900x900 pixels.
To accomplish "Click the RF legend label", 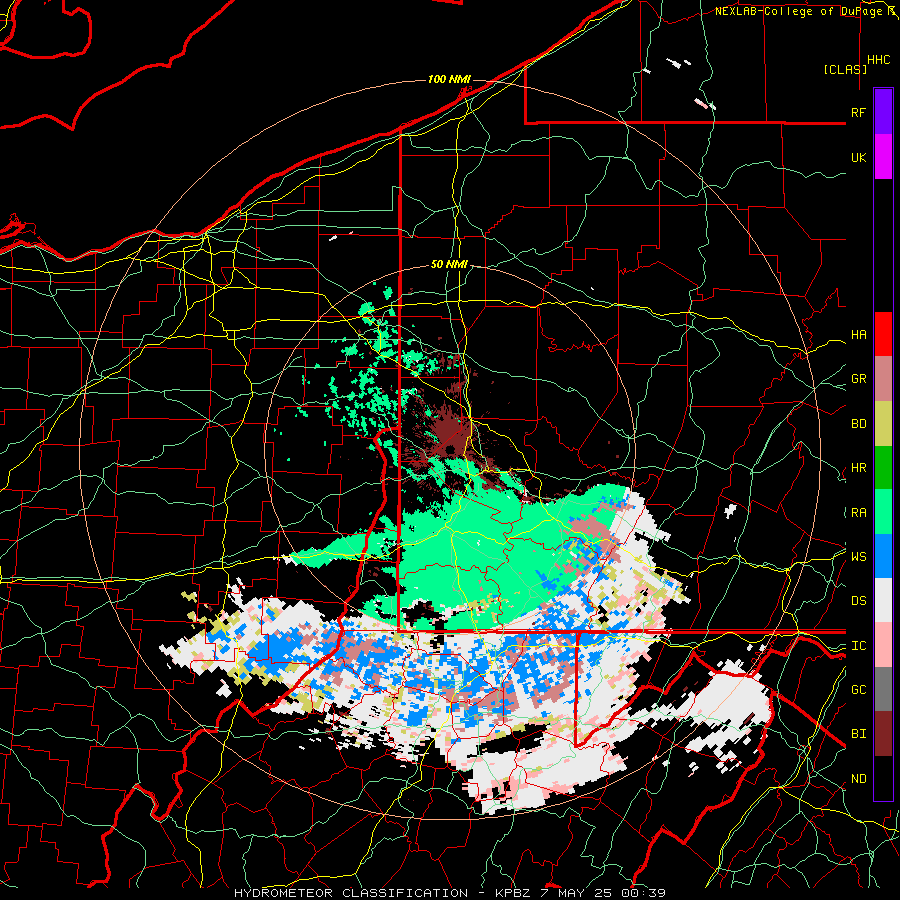I will [x=858, y=112].
